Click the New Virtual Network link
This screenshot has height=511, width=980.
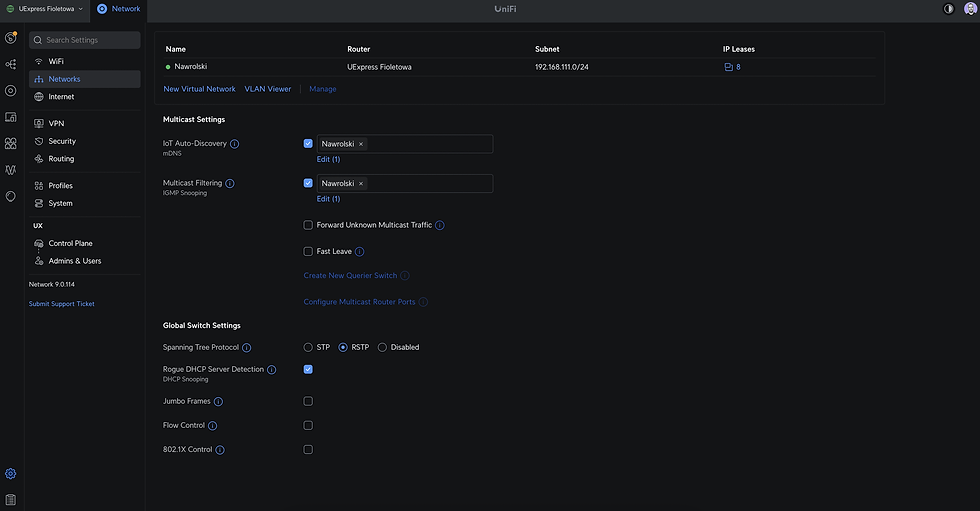tap(200, 89)
